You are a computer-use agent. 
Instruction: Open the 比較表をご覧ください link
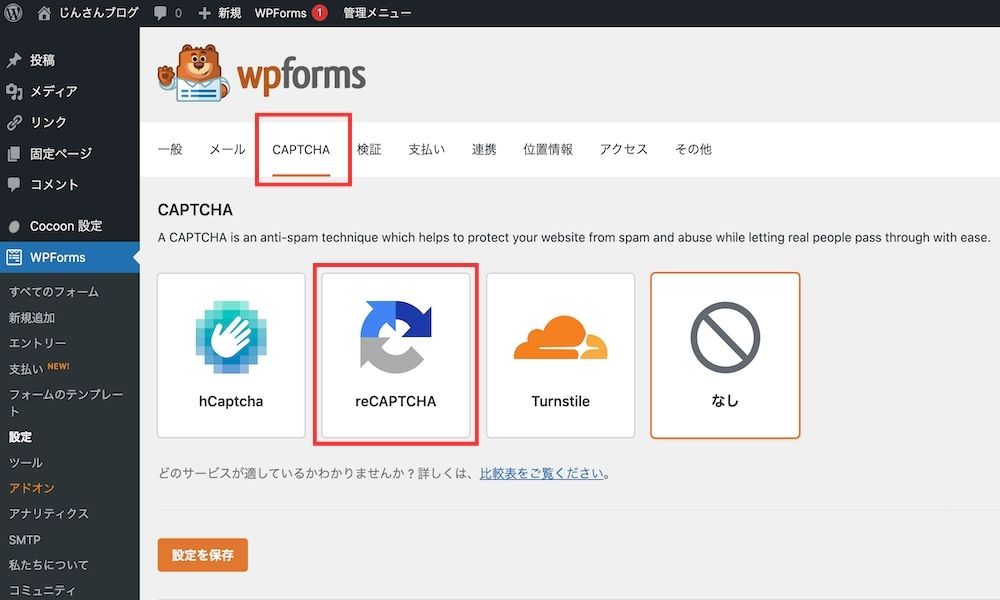[x=541, y=474]
